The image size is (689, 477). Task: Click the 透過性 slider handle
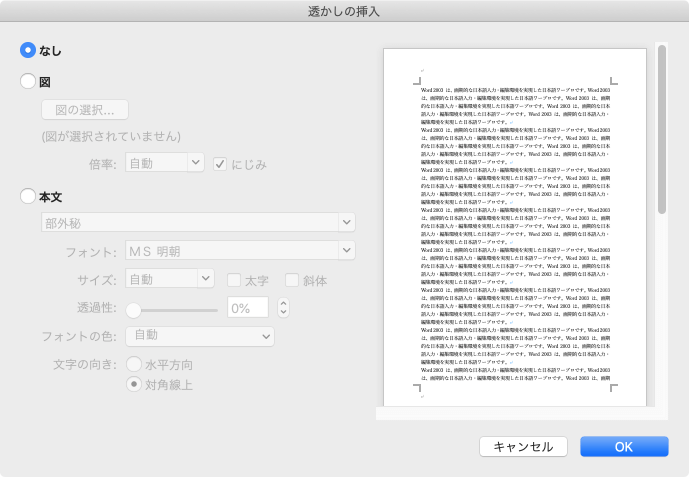[x=134, y=310]
